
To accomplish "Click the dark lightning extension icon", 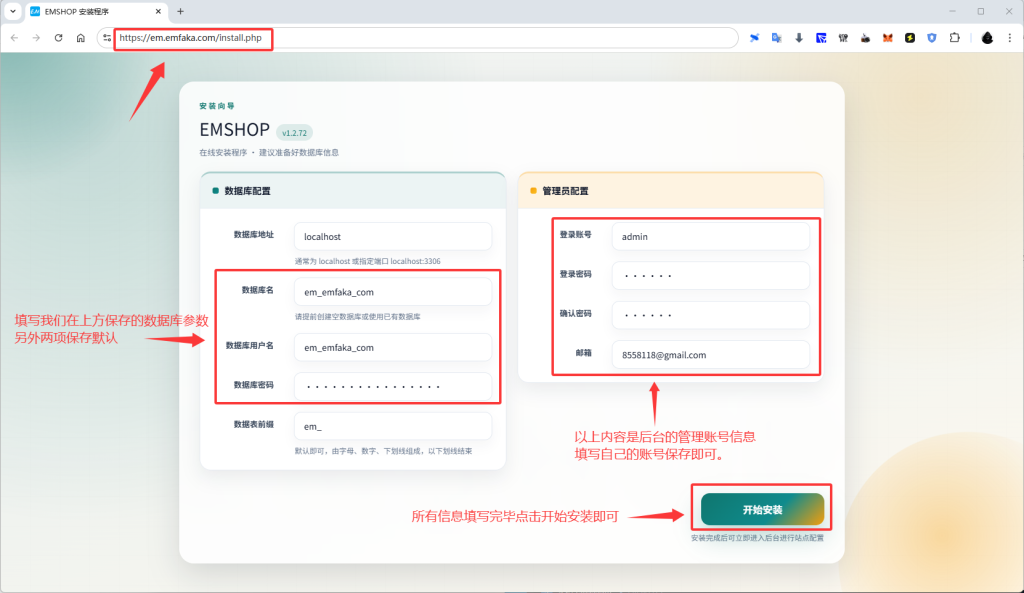I will click(909, 37).
